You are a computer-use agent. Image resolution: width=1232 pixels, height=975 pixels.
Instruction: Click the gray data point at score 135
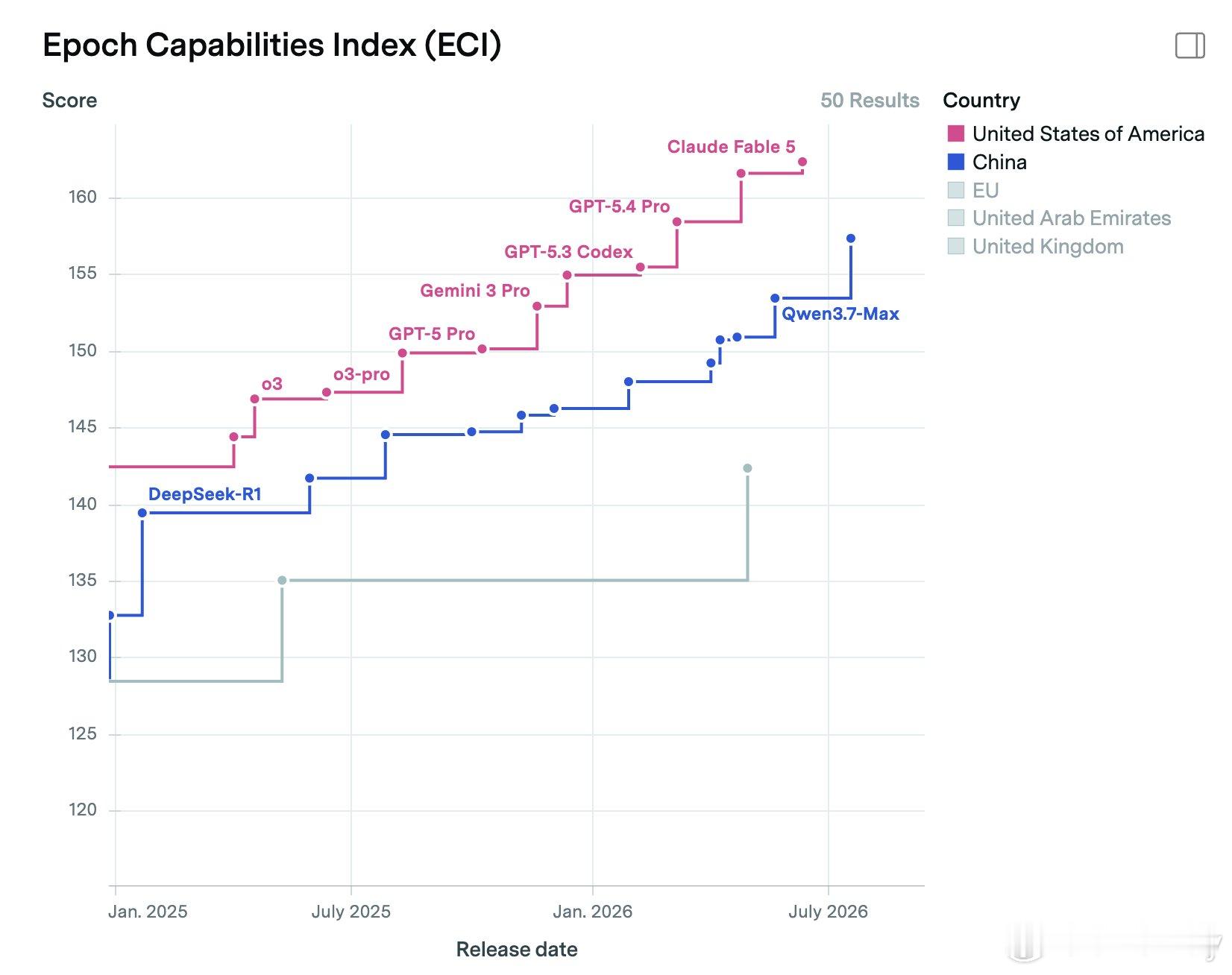tap(282, 580)
